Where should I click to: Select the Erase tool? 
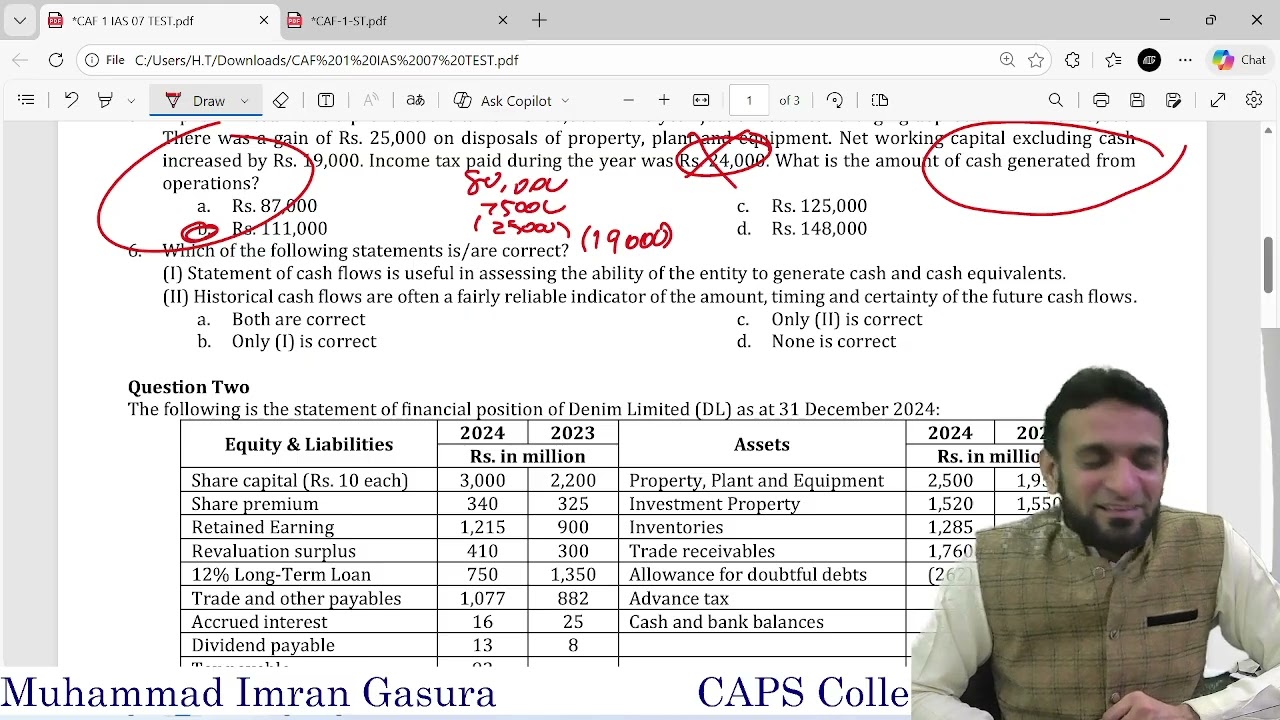pos(281,100)
